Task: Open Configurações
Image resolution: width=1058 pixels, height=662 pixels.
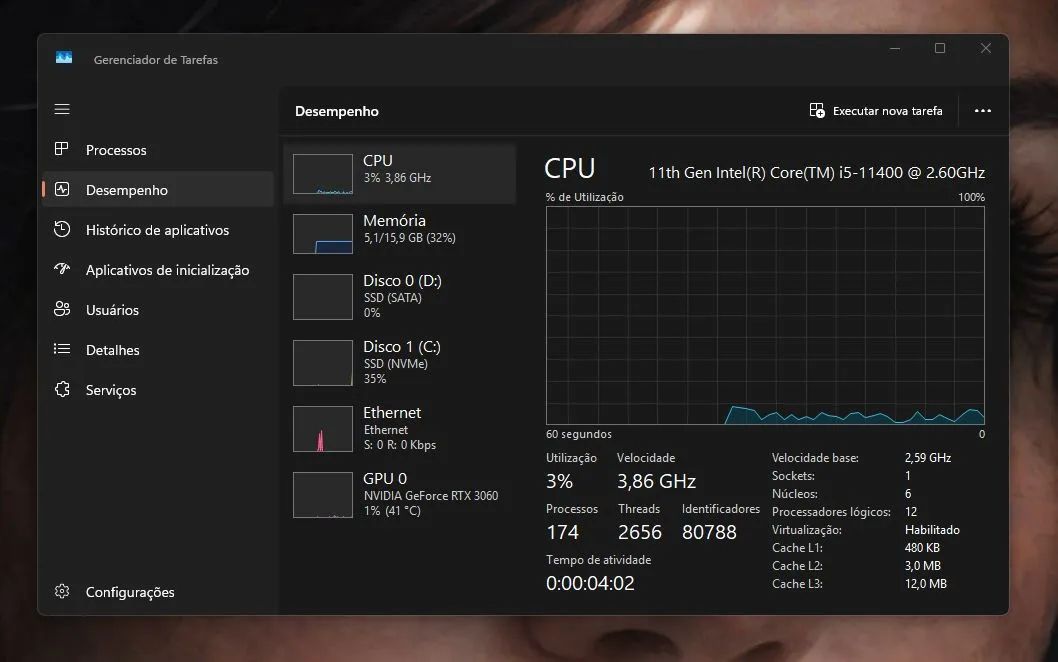Action: coord(158,592)
